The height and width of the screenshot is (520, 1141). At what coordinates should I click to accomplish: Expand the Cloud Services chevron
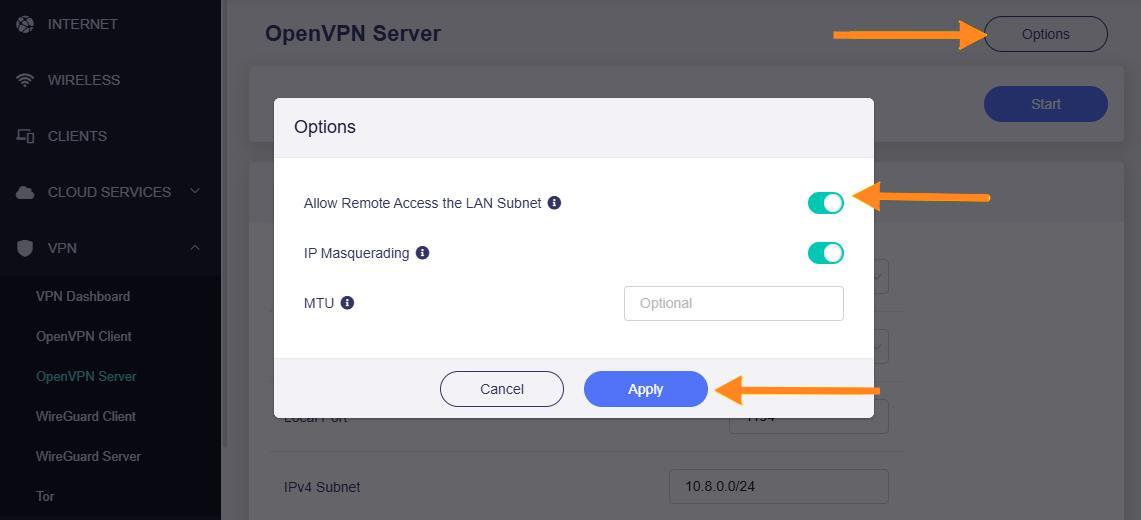pyautogui.click(x=194, y=191)
